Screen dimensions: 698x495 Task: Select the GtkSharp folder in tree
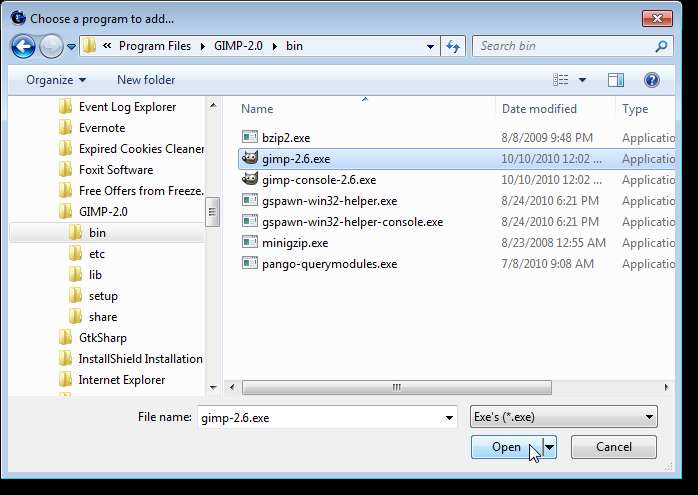click(103, 338)
